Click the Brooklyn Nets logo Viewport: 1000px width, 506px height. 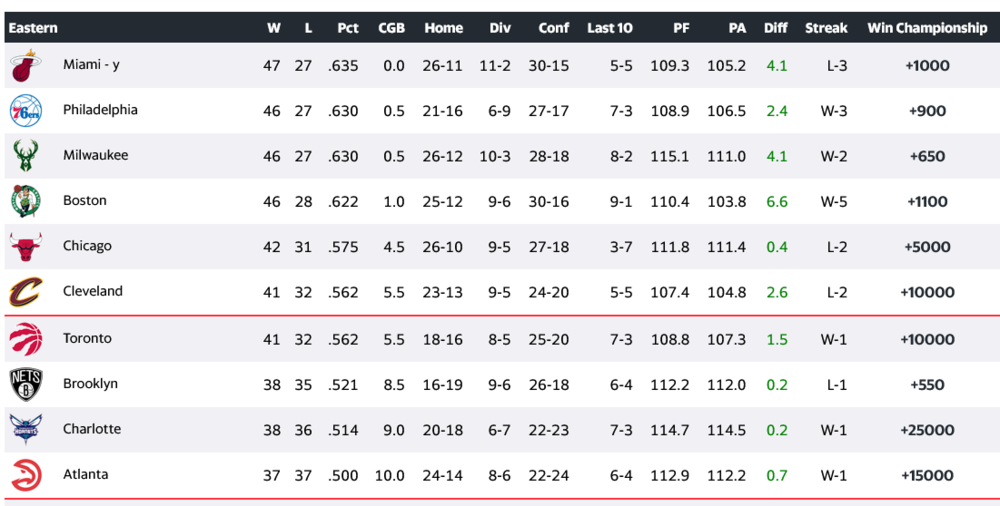coord(25,384)
